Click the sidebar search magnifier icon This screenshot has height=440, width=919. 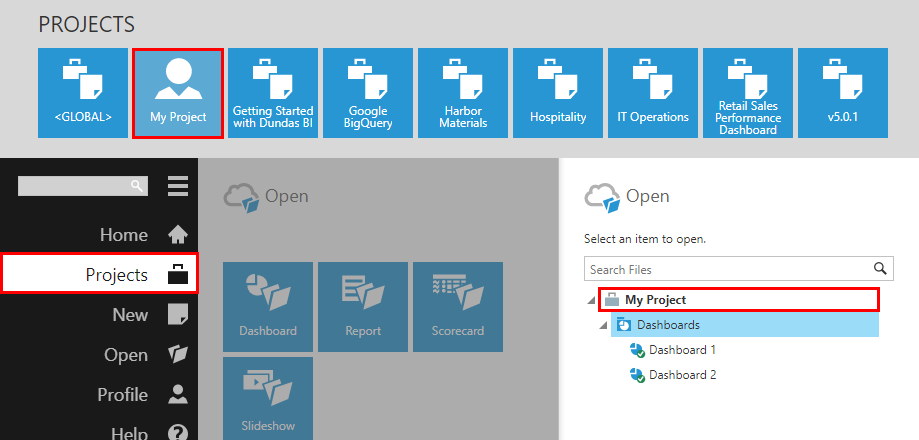click(x=137, y=186)
